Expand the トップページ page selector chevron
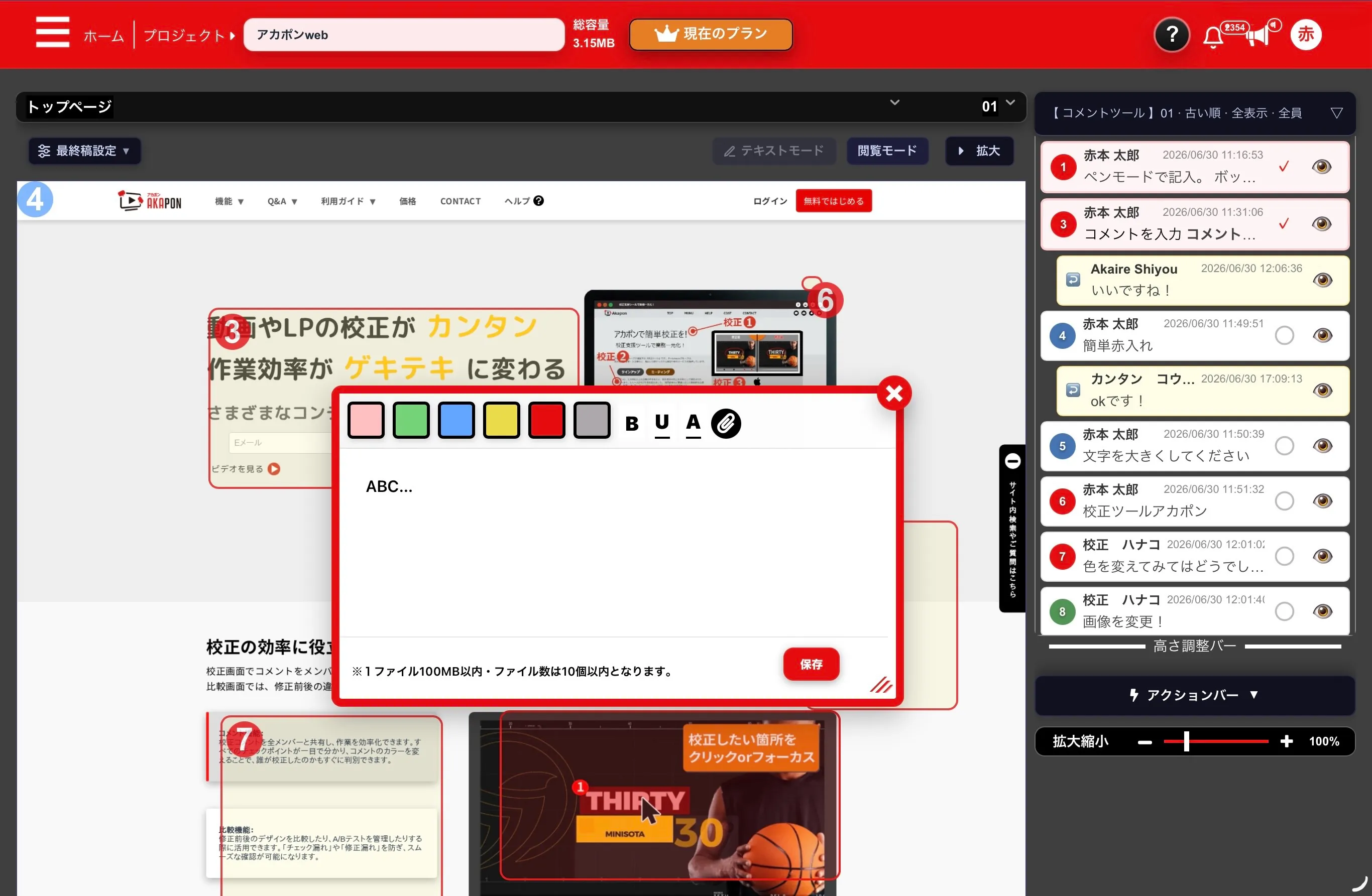Viewport: 1372px width, 896px height. [x=894, y=102]
